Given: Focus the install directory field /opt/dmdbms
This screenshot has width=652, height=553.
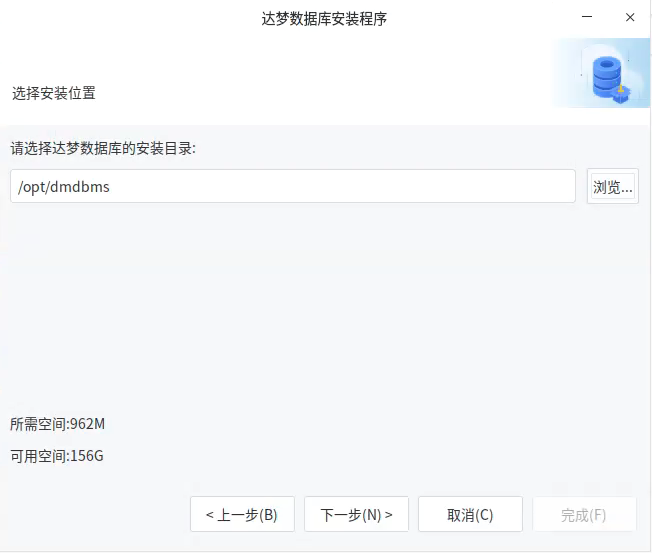Looking at the screenshot, I should pos(293,186).
